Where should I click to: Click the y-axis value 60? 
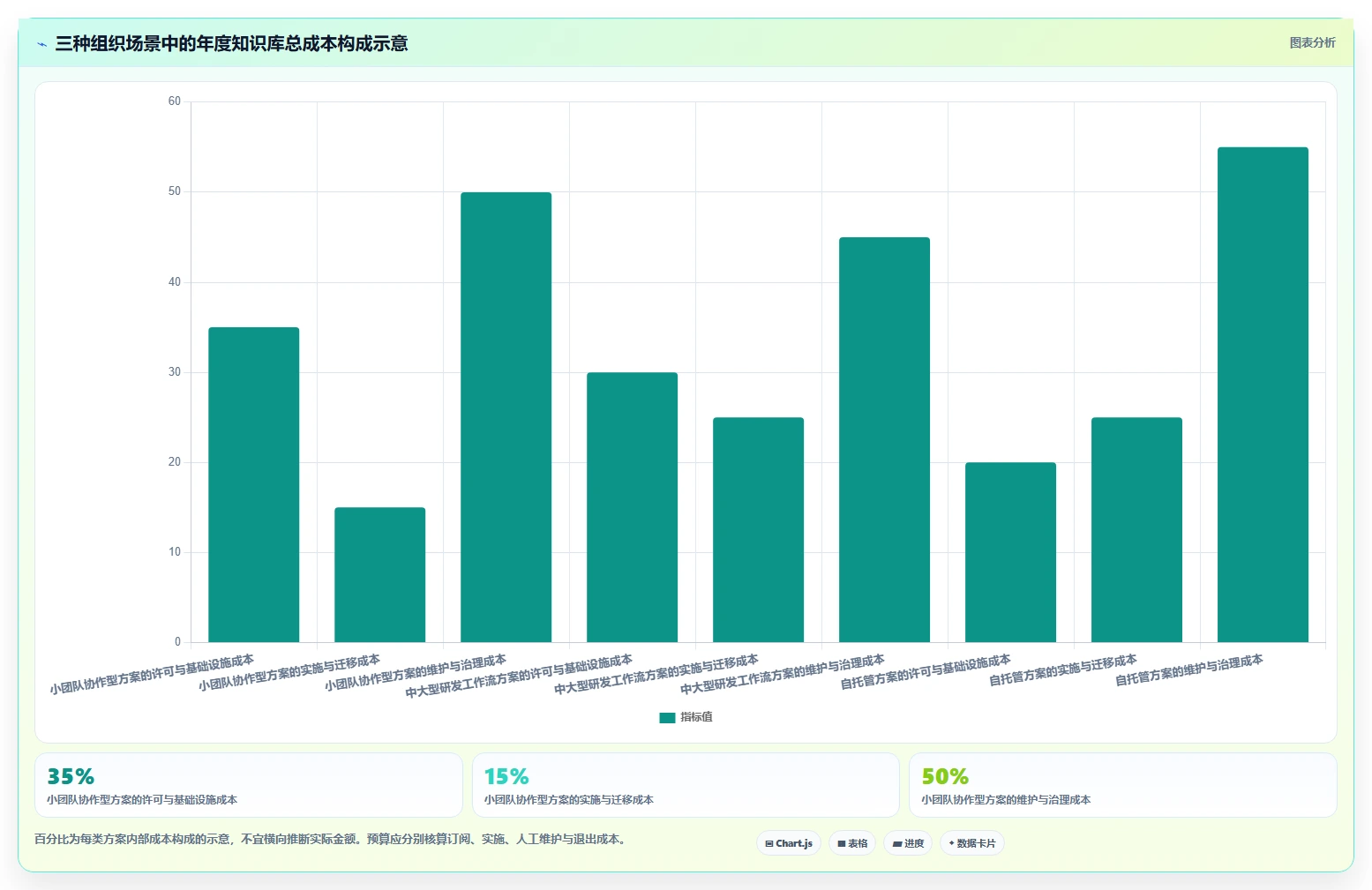[175, 101]
